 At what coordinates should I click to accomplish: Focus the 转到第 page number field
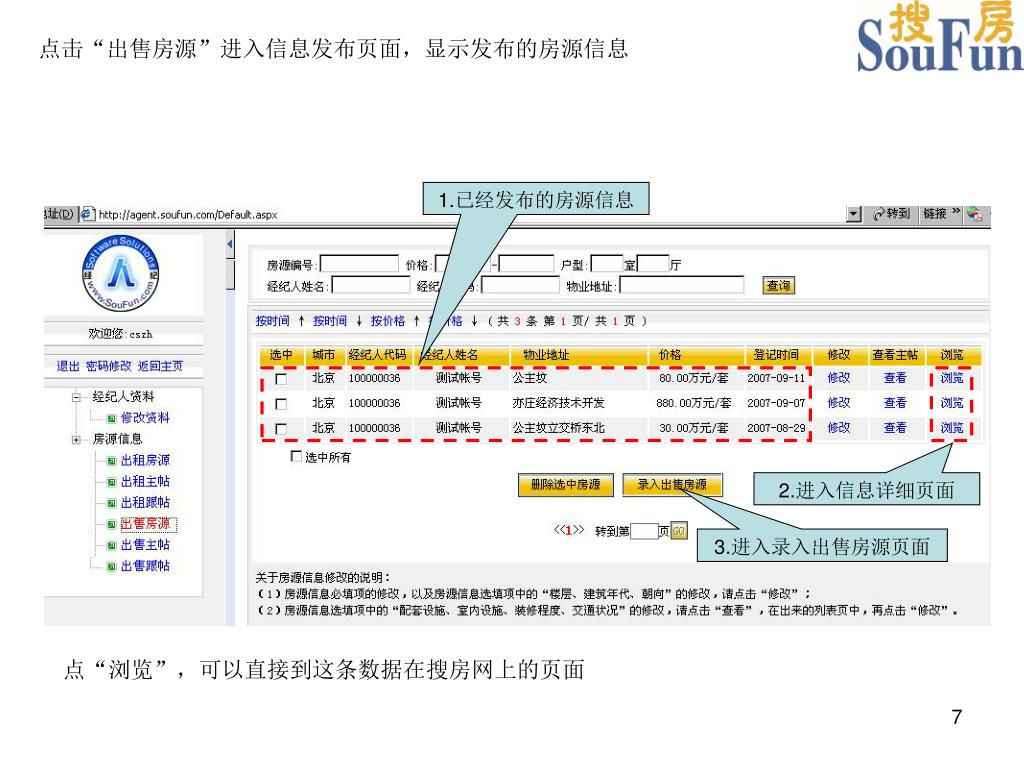coord(644,531)
